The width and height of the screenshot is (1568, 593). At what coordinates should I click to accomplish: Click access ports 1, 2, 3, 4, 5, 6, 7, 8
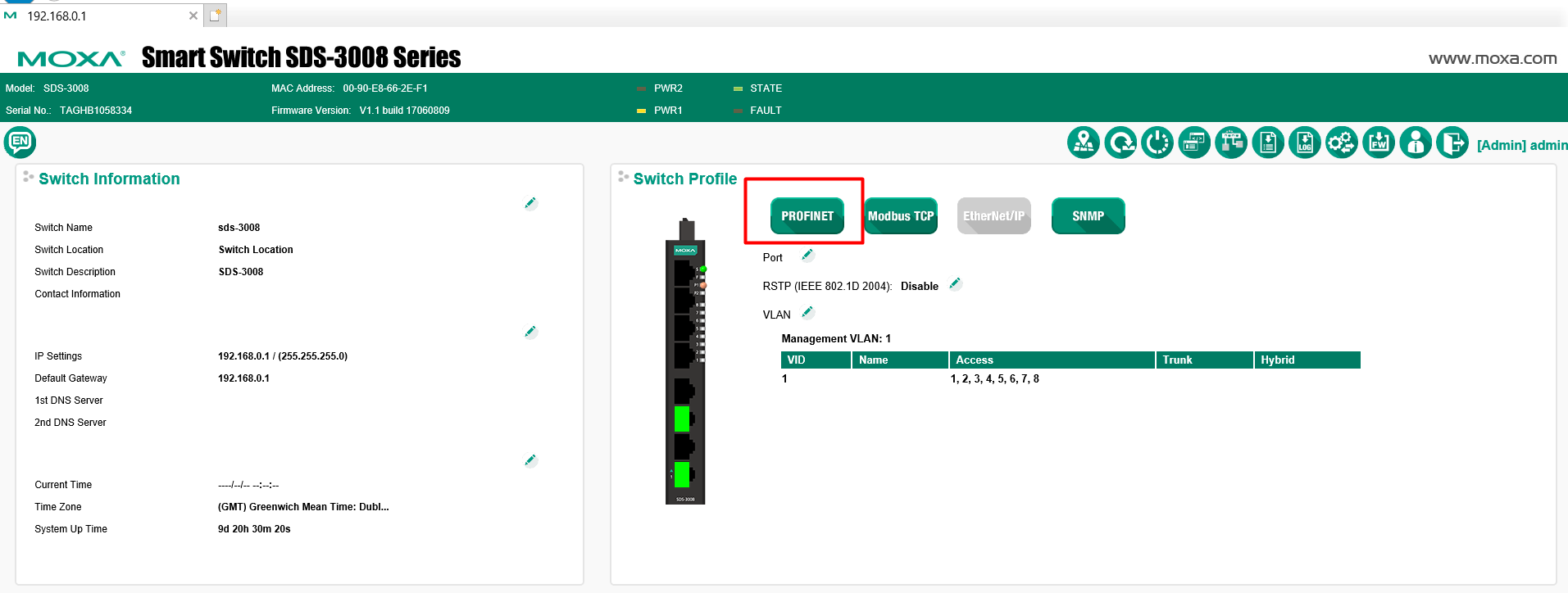995,379
